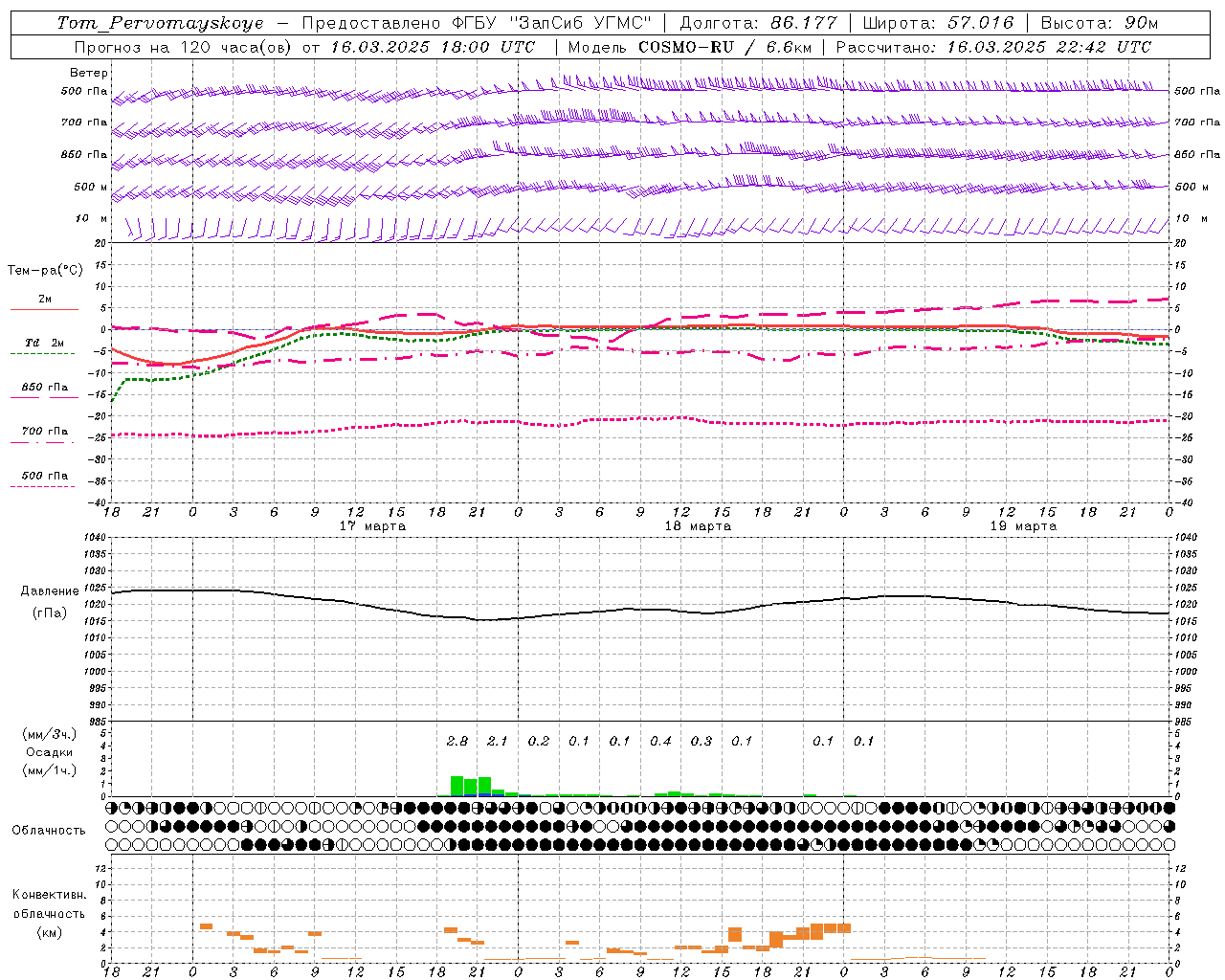Click the precipitation value 2.8
This screenshot has width=1225, height=980.
[457, 741]
